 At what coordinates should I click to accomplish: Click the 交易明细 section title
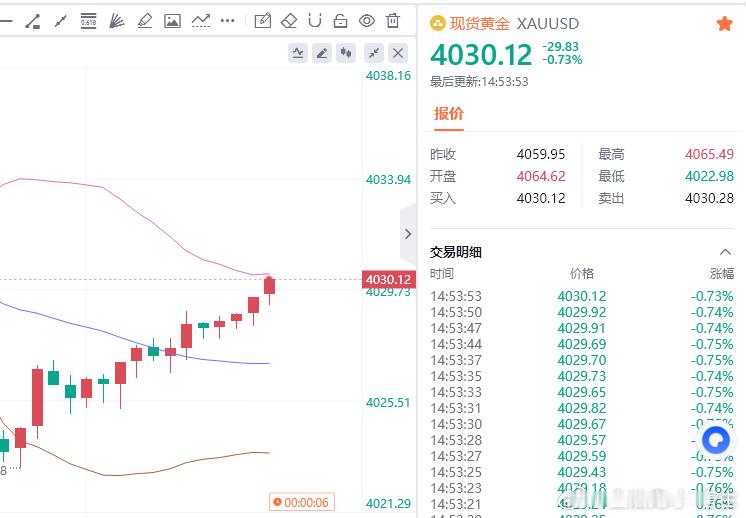456,252
